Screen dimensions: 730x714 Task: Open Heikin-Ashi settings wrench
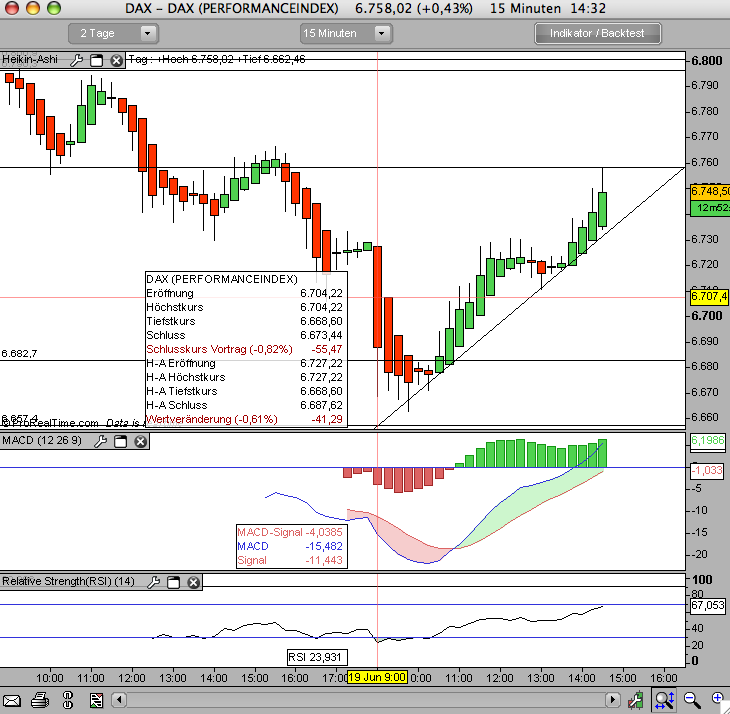[77, 60]
